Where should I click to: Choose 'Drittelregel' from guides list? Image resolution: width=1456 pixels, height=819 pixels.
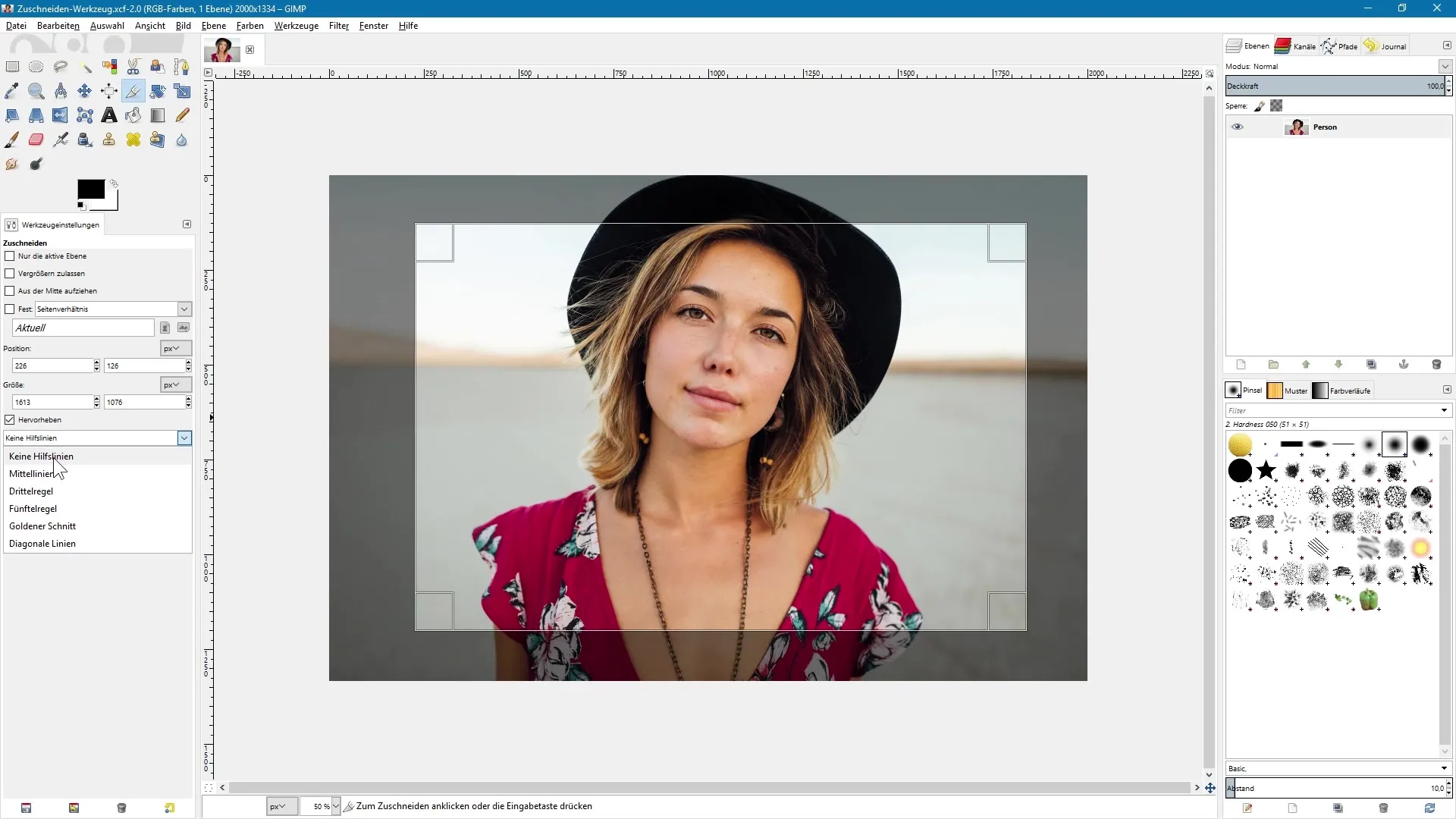click(x=31, y=491)
